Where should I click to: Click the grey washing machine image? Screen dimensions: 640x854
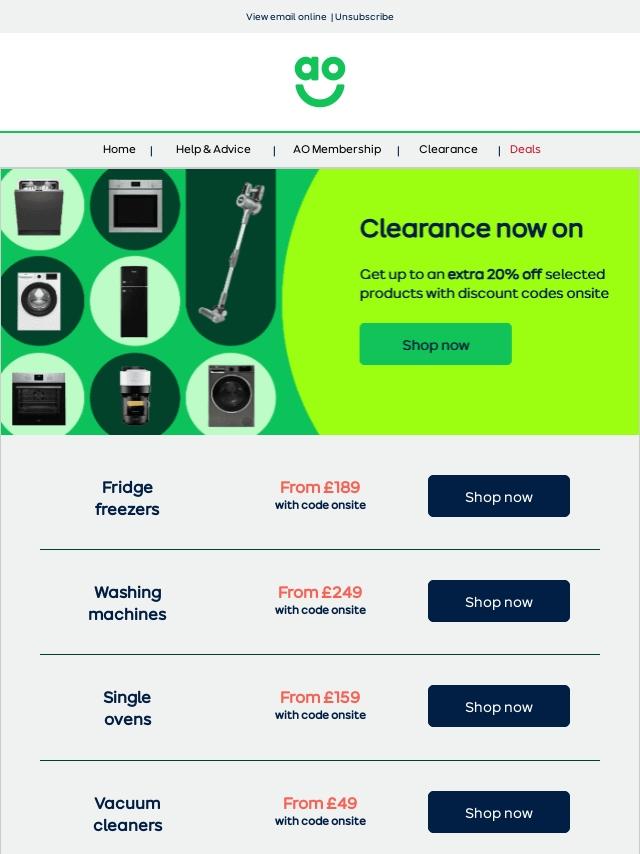coord(231,396)
